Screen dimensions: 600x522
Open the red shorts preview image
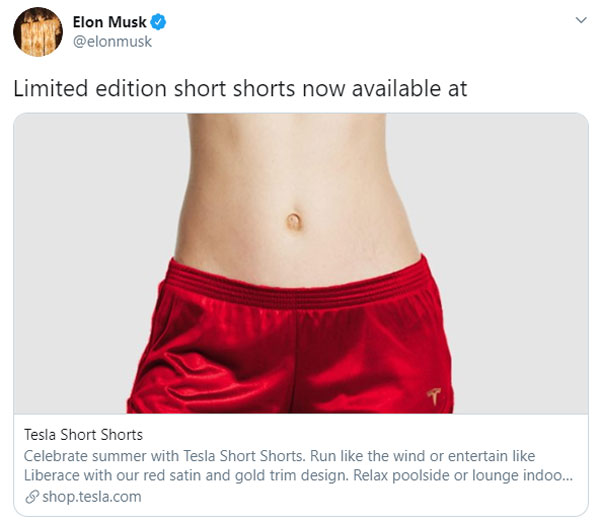[x=300, y=340]
